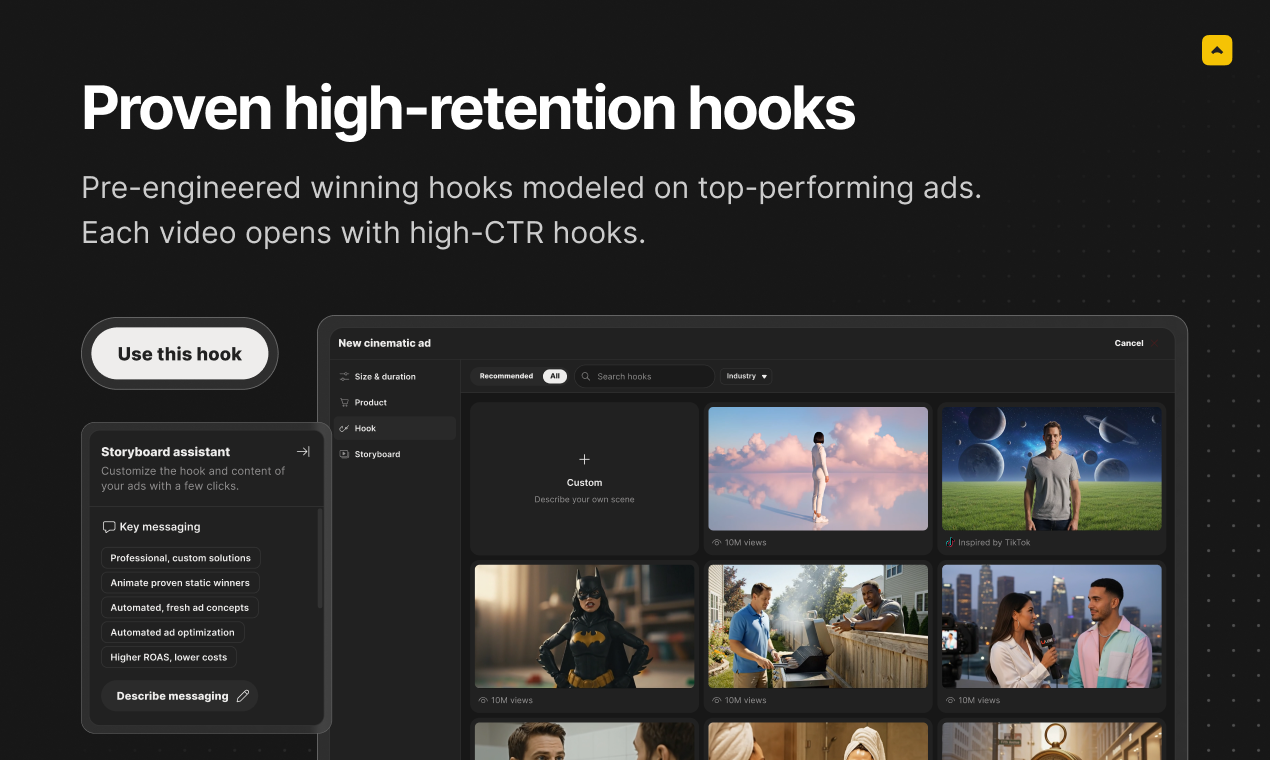The height and width of the screenshot is (760, 1270).
Task: Open the Product step
Action: (394, 403)
